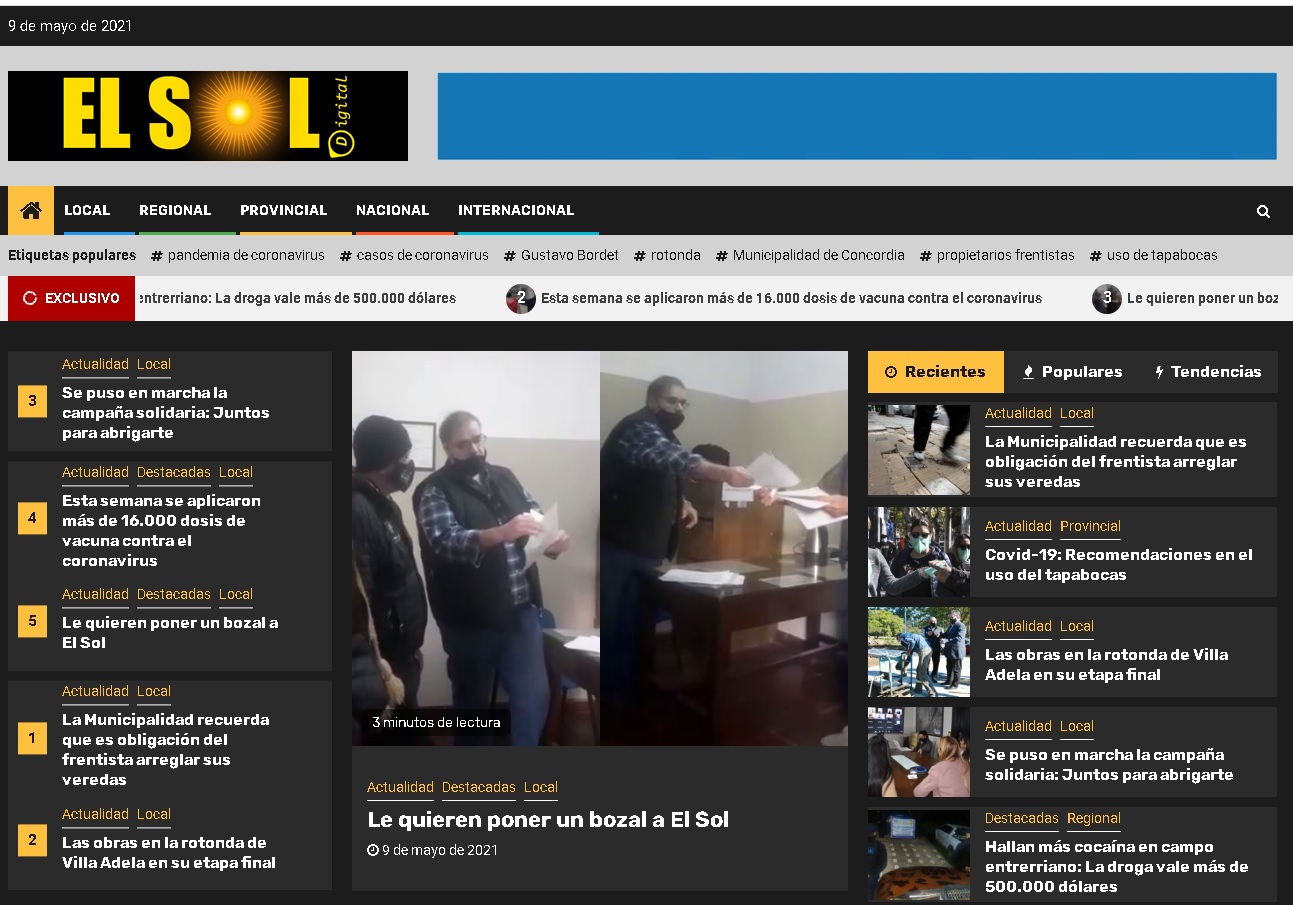Select the 'uso de tapabocas' tag
The width and height of the screenshot is (1293, 905).
1154,255
